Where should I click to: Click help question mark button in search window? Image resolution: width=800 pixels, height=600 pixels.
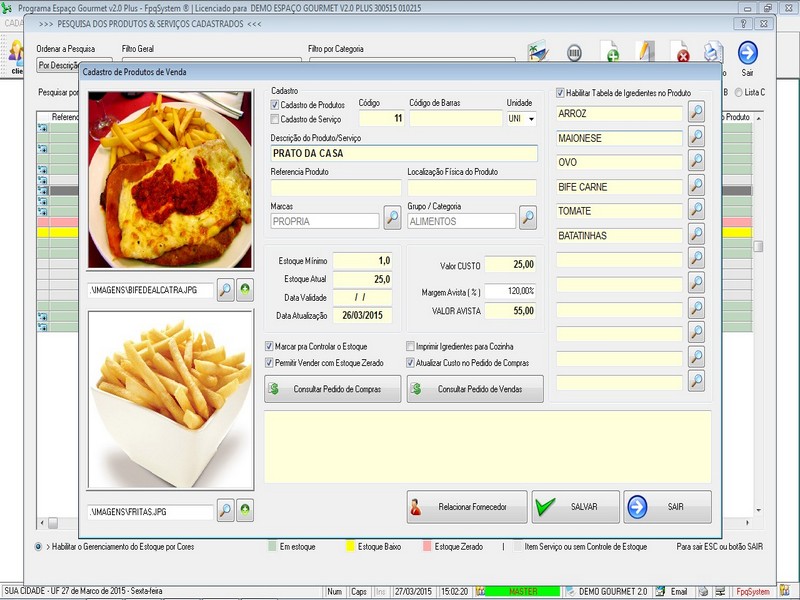tap(743, 23)
